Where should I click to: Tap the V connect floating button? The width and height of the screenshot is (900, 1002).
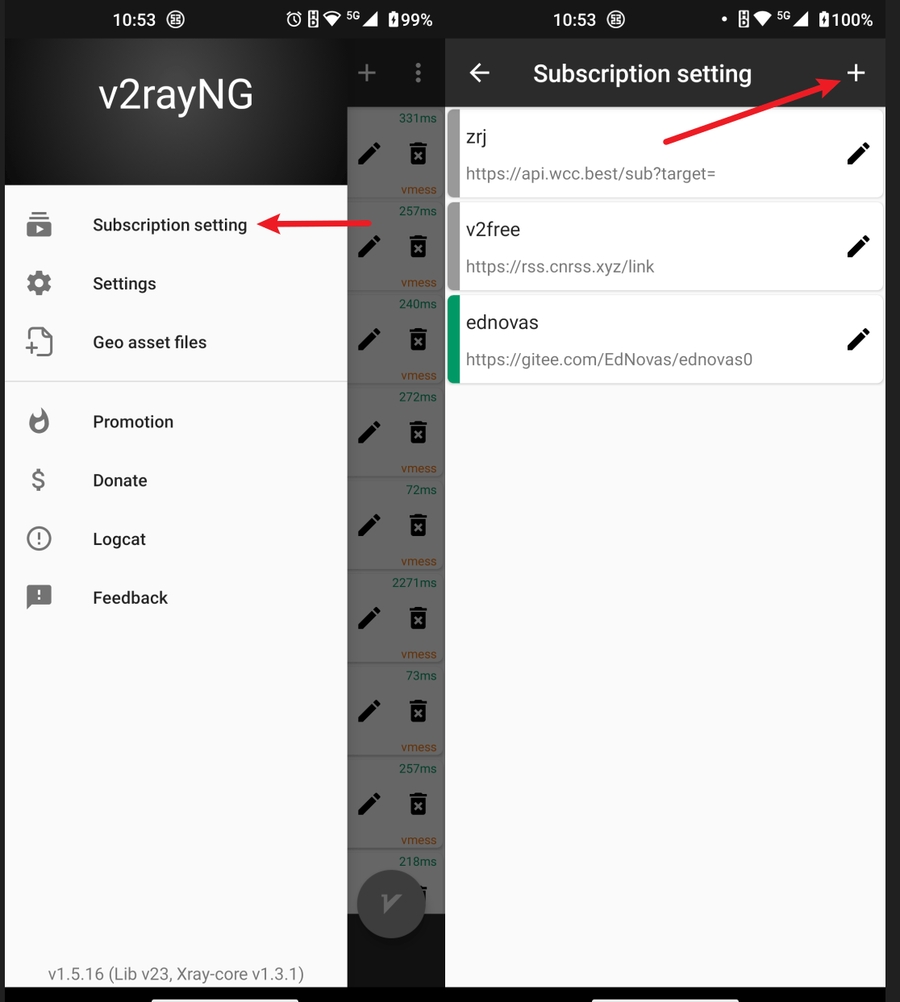391,904
